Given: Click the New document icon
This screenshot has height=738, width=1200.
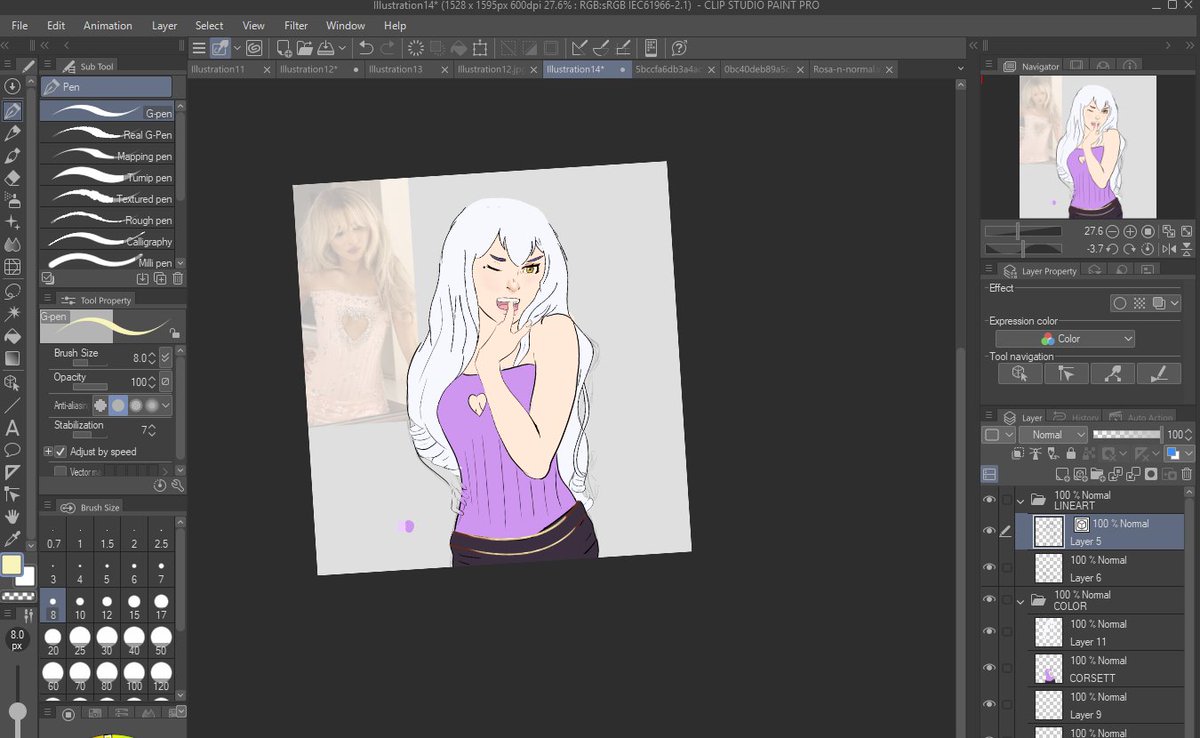Looking at the screenshot, I should click(x=284, y=47).
